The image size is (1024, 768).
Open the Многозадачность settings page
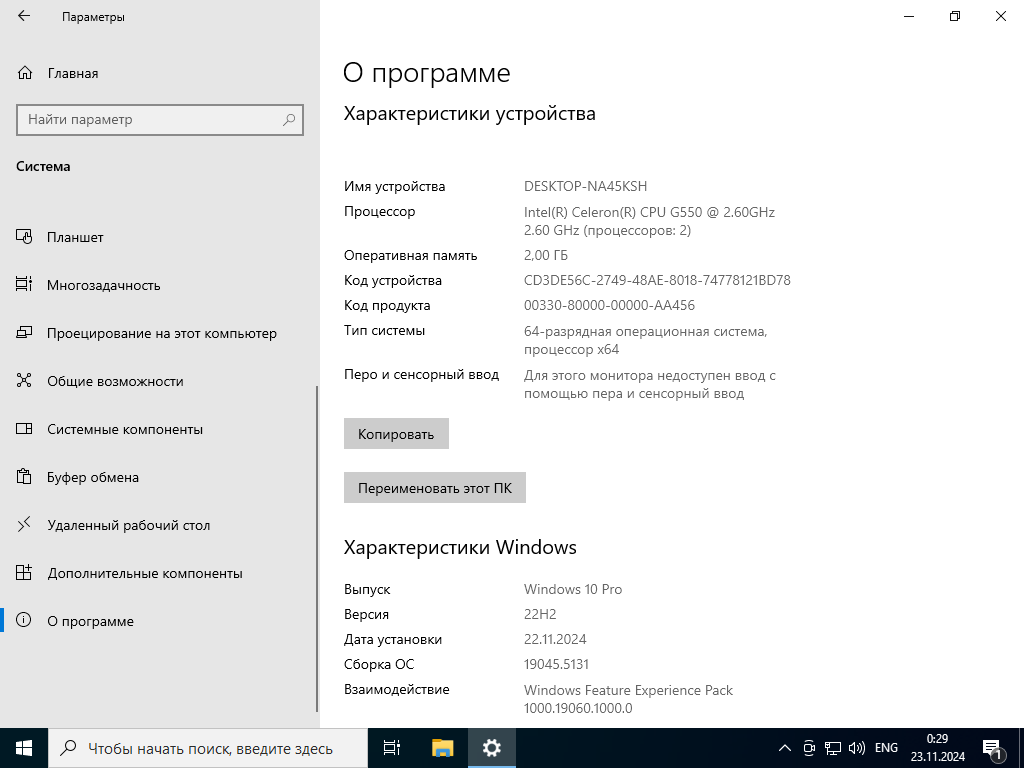pyautogui.click(x=160, y=285)
